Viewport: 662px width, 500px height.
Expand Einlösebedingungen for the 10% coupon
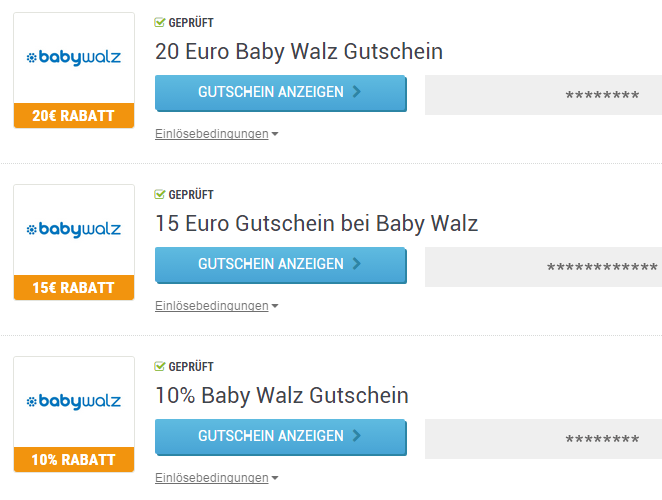click(217, 478)
